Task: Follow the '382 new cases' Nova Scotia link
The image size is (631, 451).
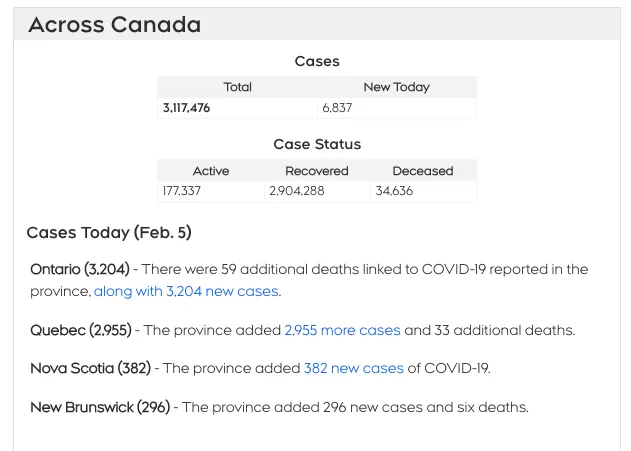Action: [354, 368]
